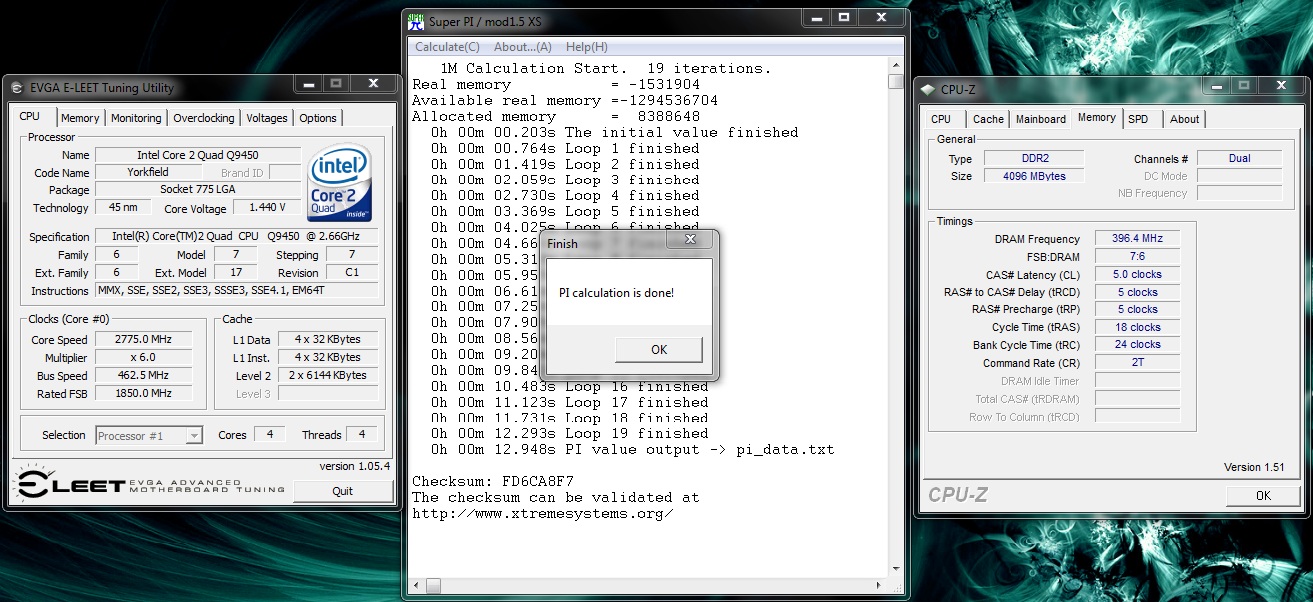Click the PI value output pi_data.txt line
Image resolution: width=1313 pixels, height=602 pixels.
click(630, 449)
